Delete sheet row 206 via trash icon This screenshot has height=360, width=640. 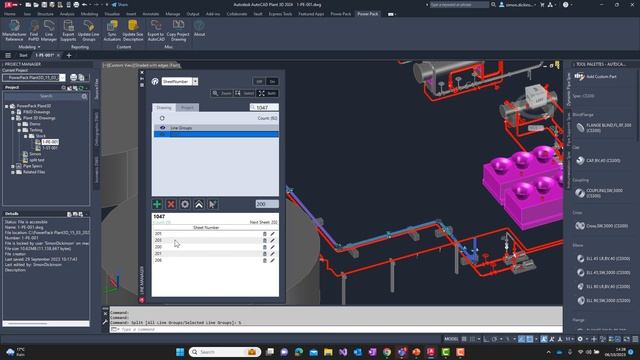(x=264, y=260)
